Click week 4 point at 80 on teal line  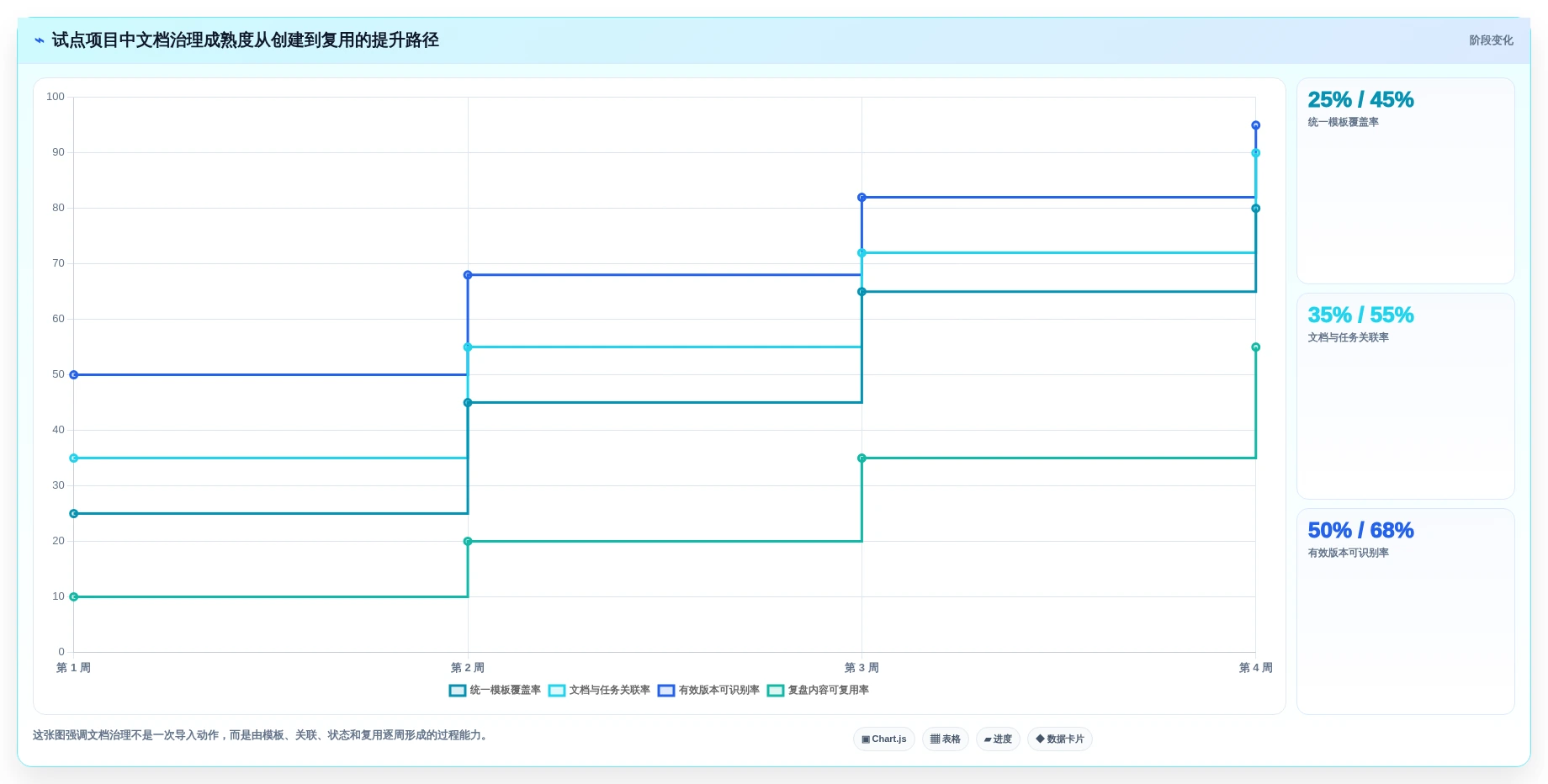click(x=1255, y=208)
